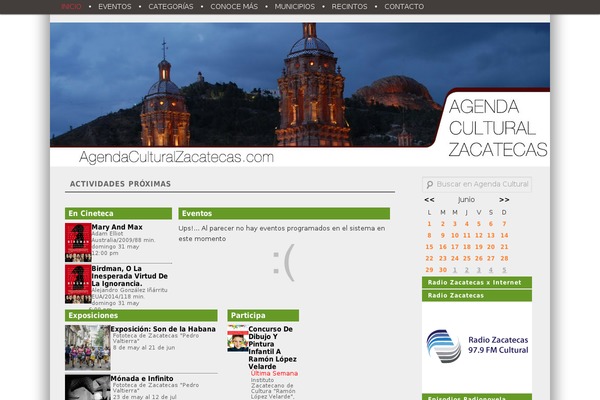Click AgendaCulturalZacatecas.com banner text
This screenshot has width=600, height=400.
point(176,157)
